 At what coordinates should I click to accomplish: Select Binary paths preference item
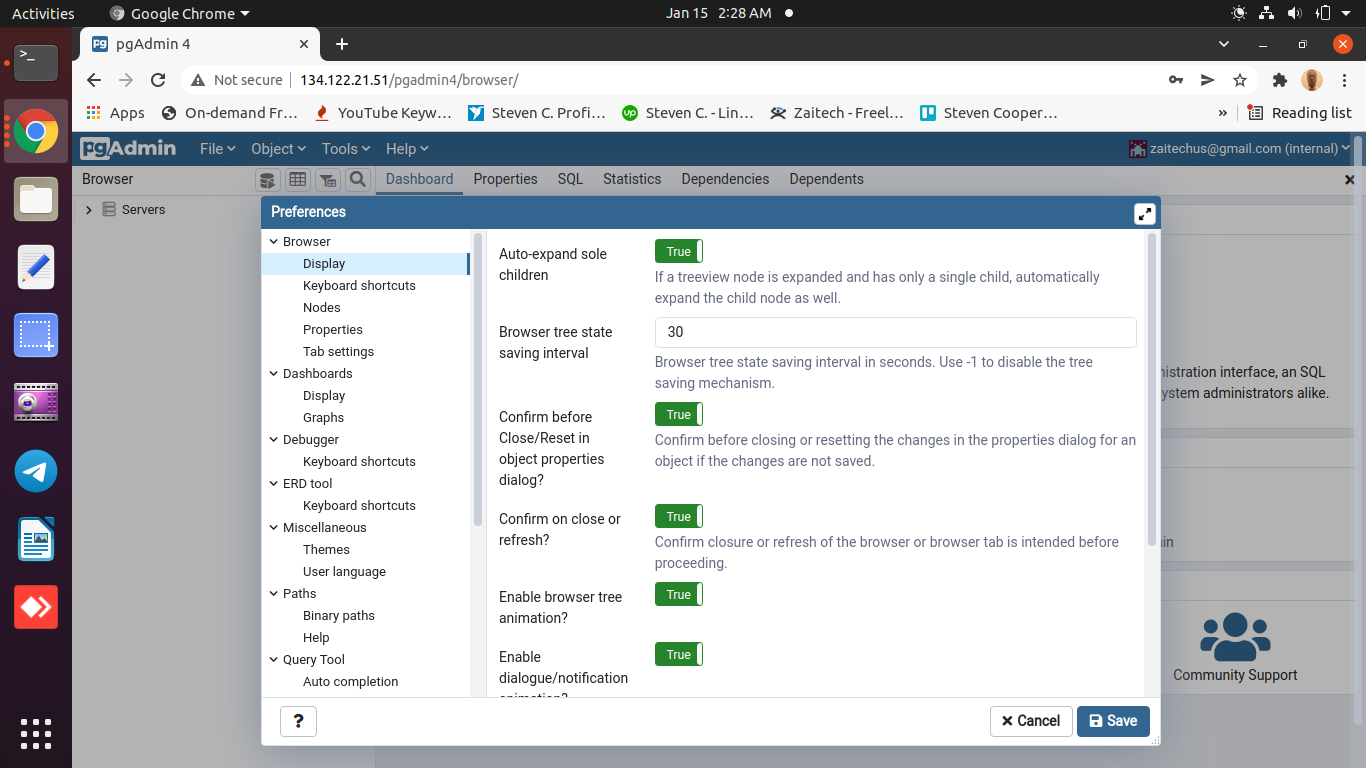click(339, 616)
